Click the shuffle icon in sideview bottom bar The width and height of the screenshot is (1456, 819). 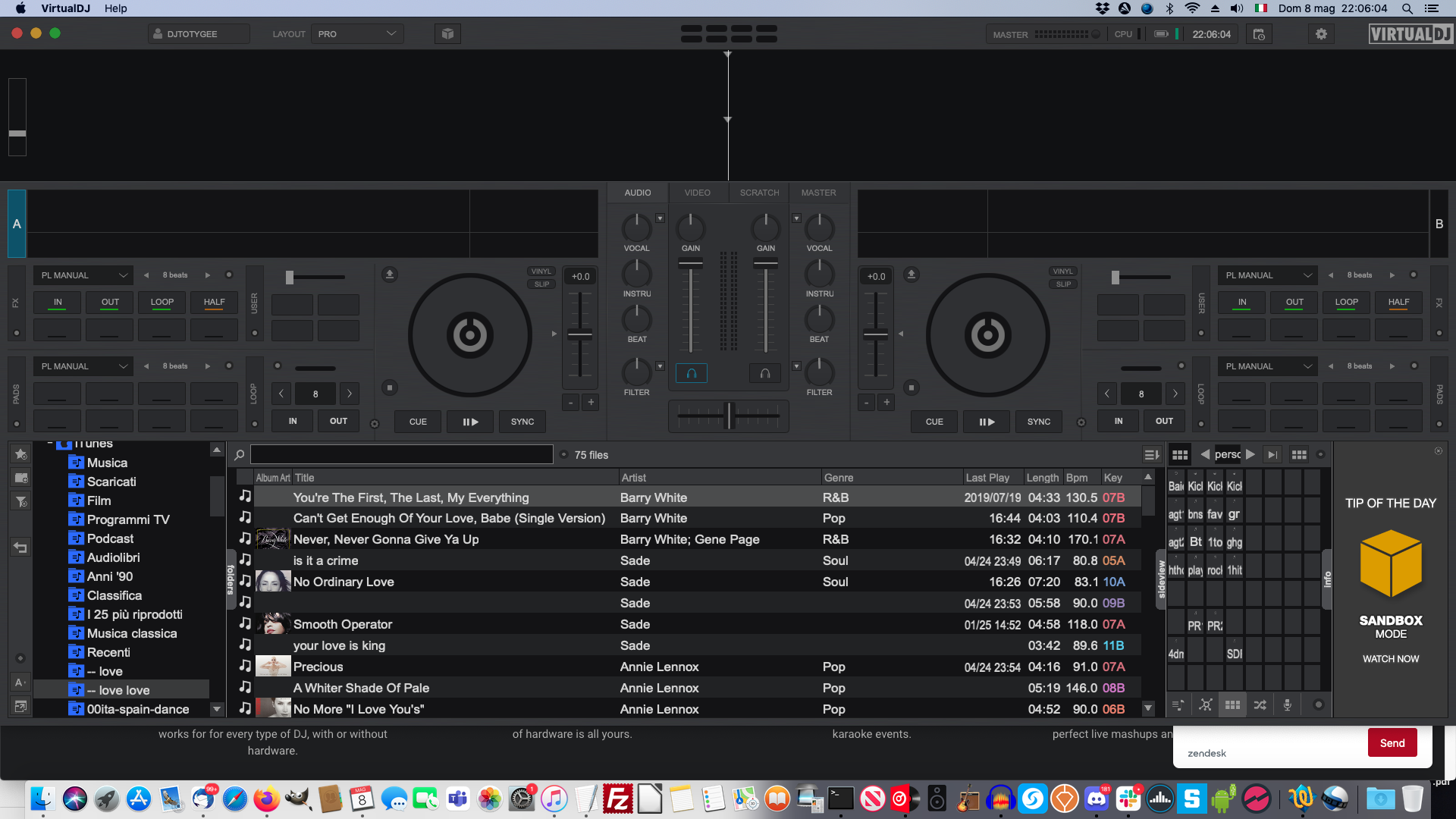click(1260, 705)
